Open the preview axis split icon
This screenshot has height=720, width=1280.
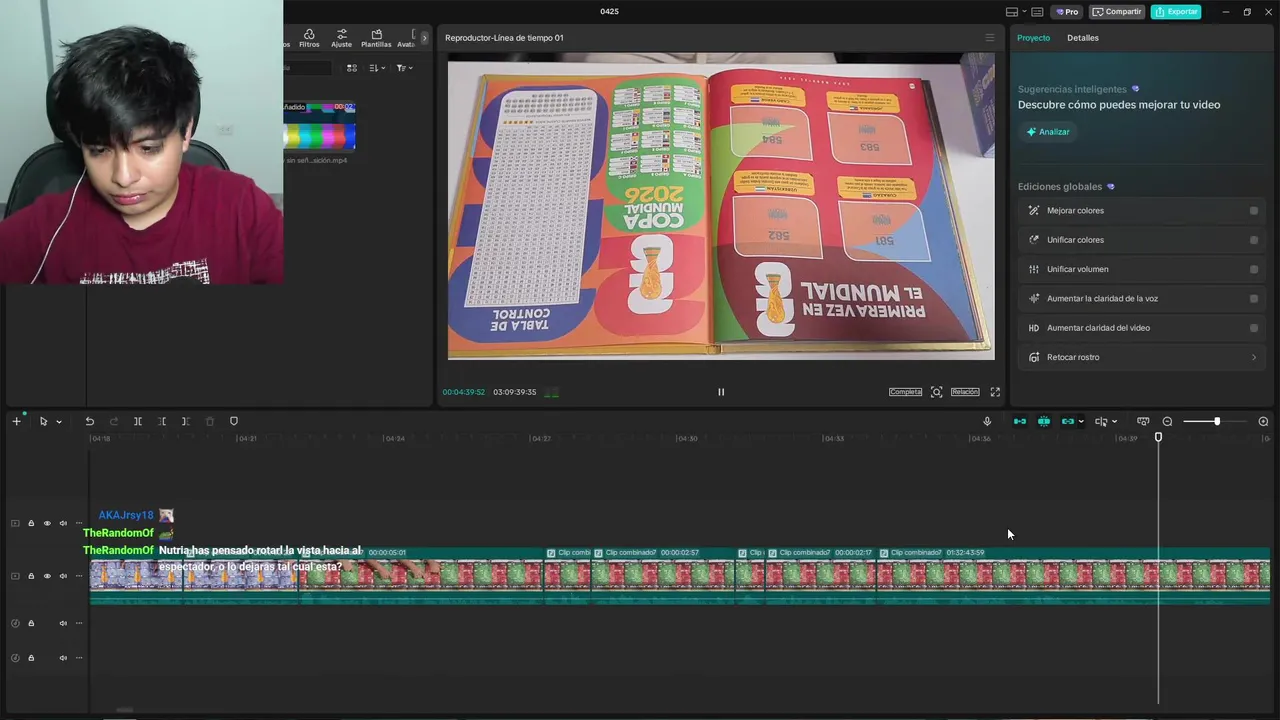[x=1101, y=421]
